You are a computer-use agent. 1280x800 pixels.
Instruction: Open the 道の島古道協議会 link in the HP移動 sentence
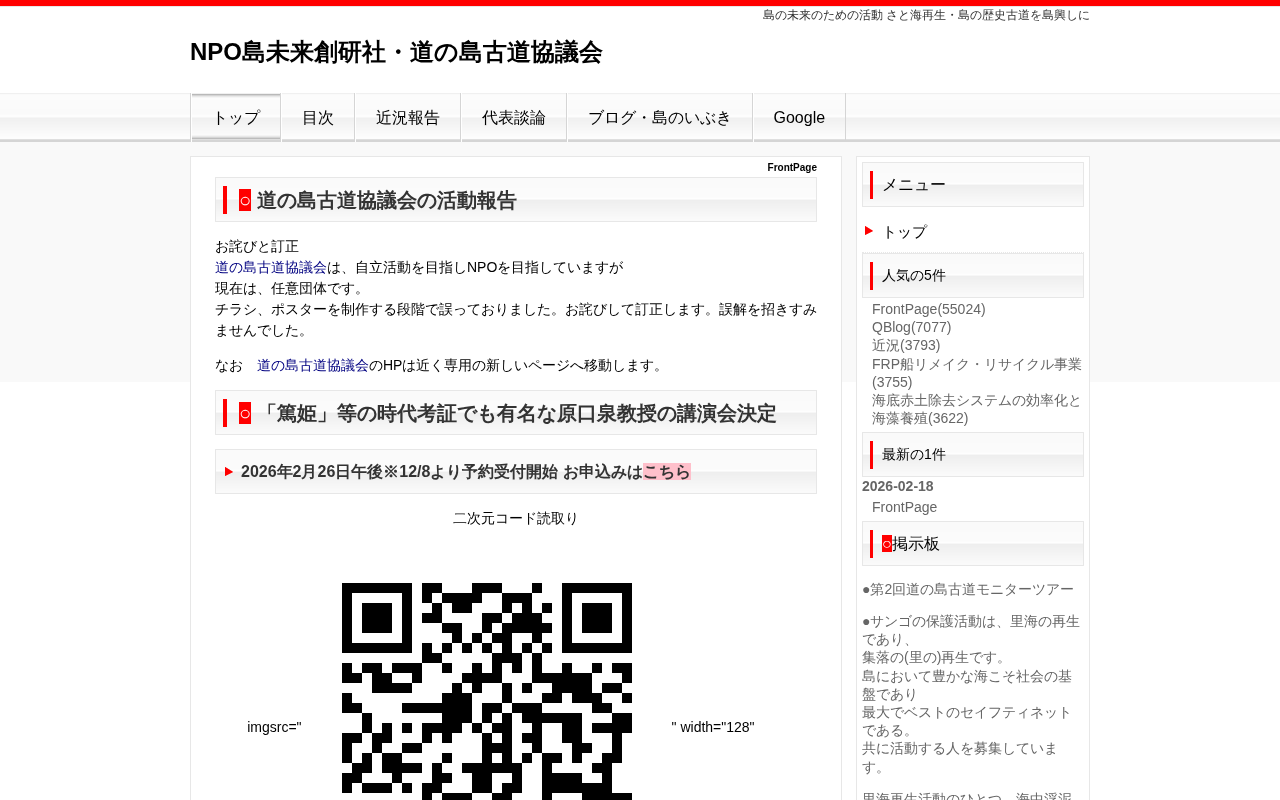(313, 365)
